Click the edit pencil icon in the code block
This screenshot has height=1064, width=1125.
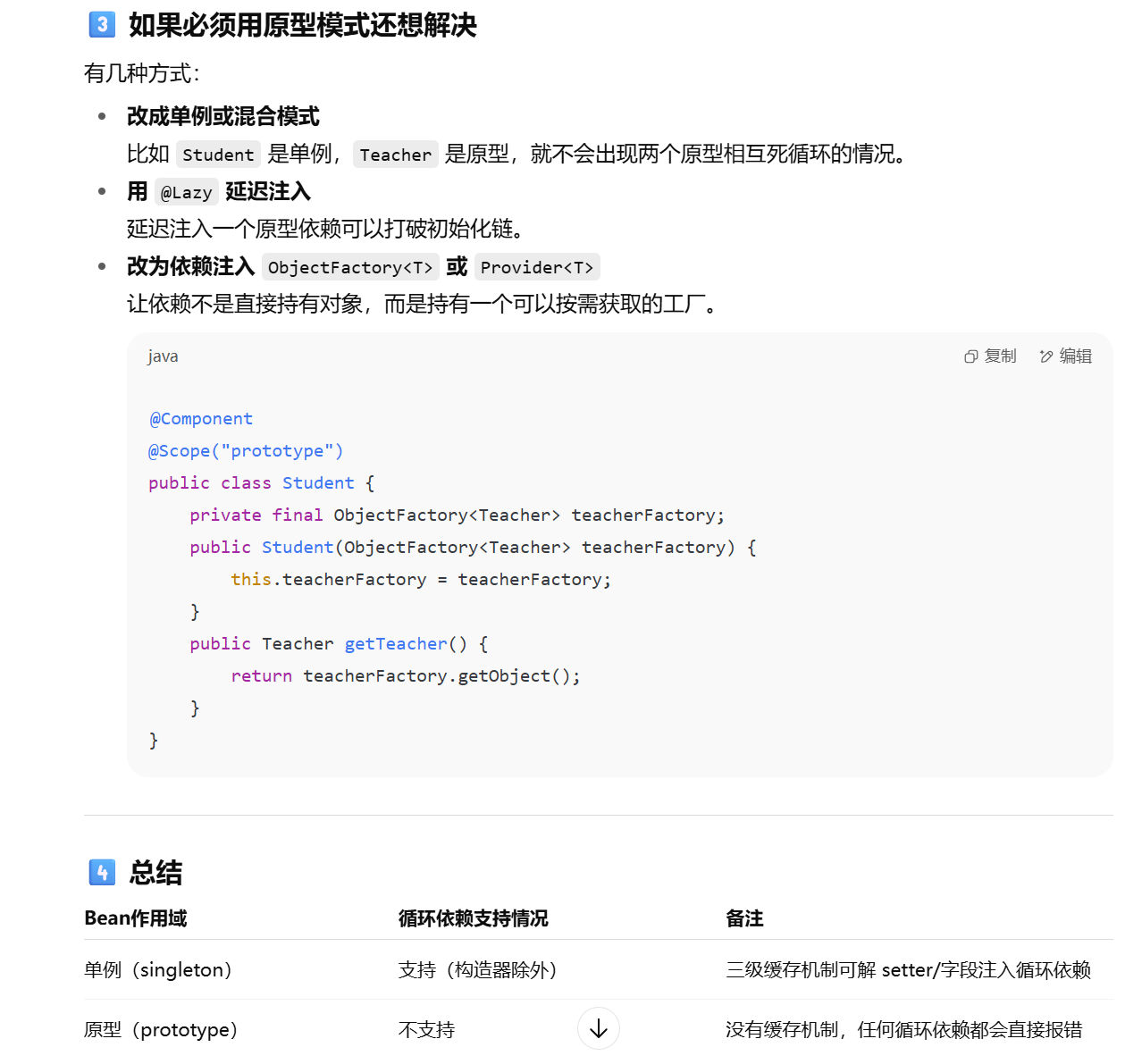coord(1046,356)
